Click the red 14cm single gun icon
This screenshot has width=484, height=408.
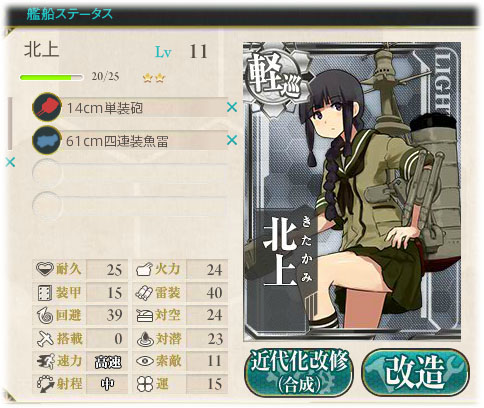pos(47,107)
